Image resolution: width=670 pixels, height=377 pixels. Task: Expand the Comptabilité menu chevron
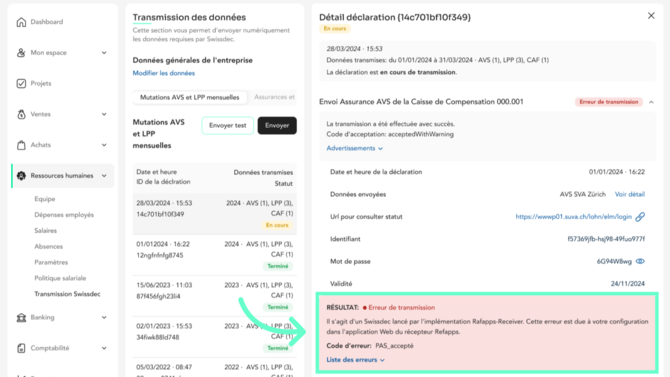coord(104,348)
